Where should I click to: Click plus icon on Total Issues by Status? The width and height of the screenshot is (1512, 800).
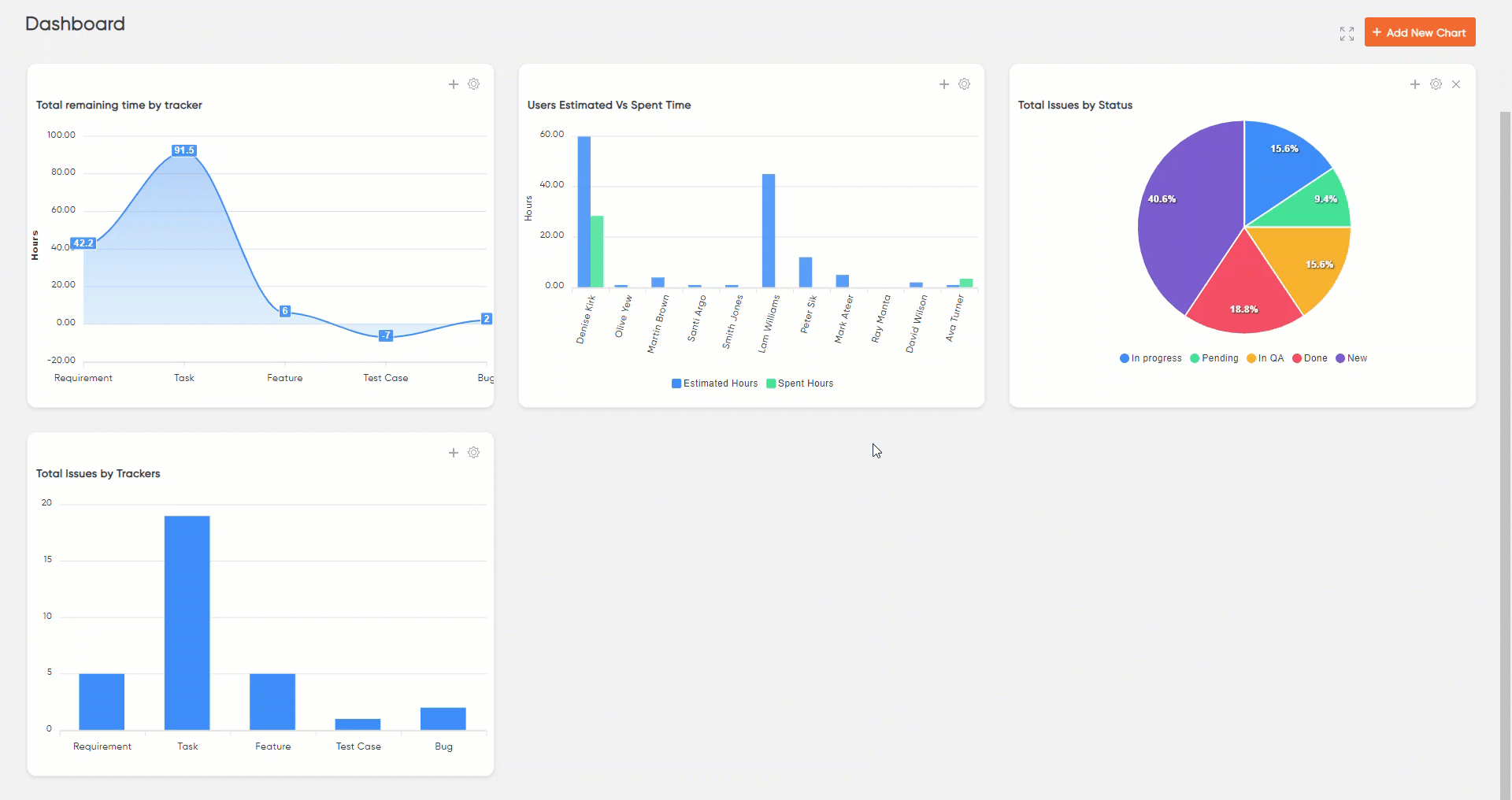tap(1415, 84)
